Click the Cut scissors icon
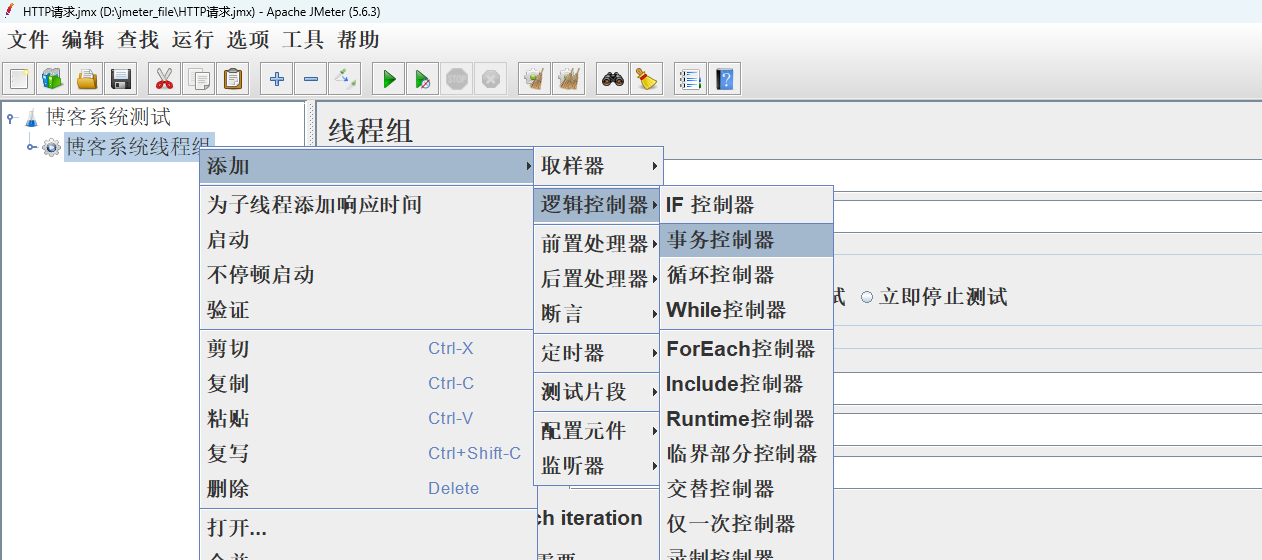 click(164, 78)
